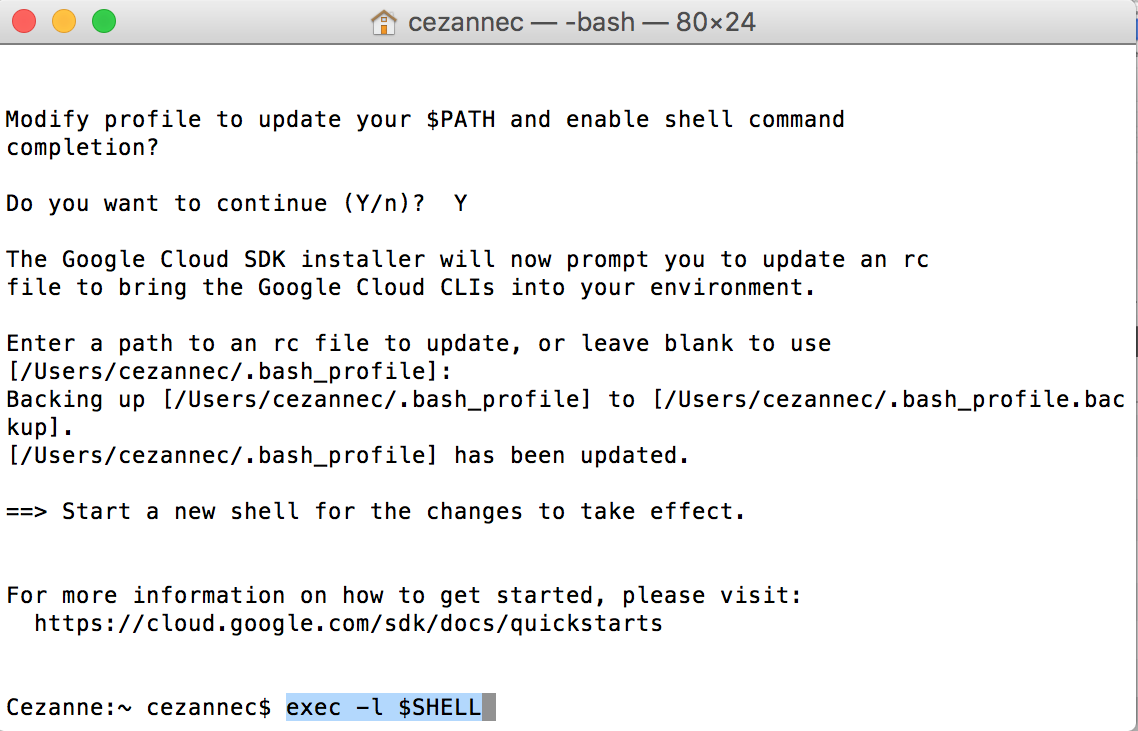Click the "Y" answer after continue prompt
Image resolution: width=1138 pixels, height=731 pixels.
pos(460,204)
